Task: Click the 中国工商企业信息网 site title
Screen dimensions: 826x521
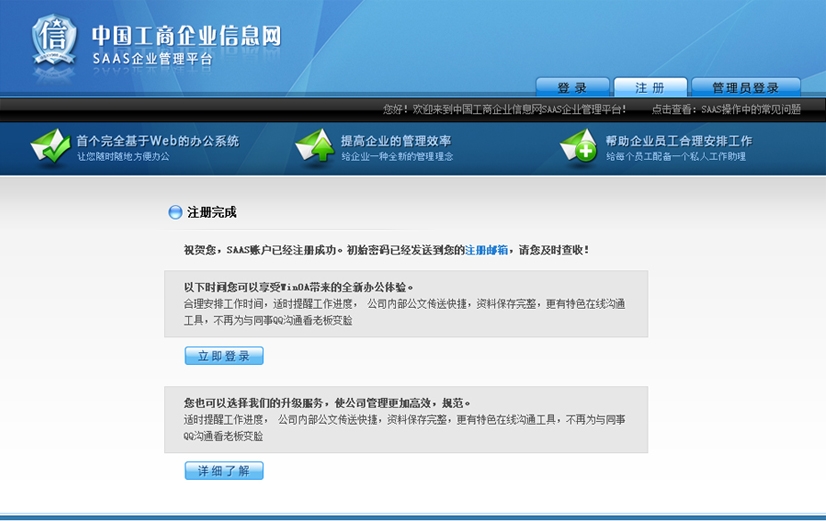Action: (186, 36)
